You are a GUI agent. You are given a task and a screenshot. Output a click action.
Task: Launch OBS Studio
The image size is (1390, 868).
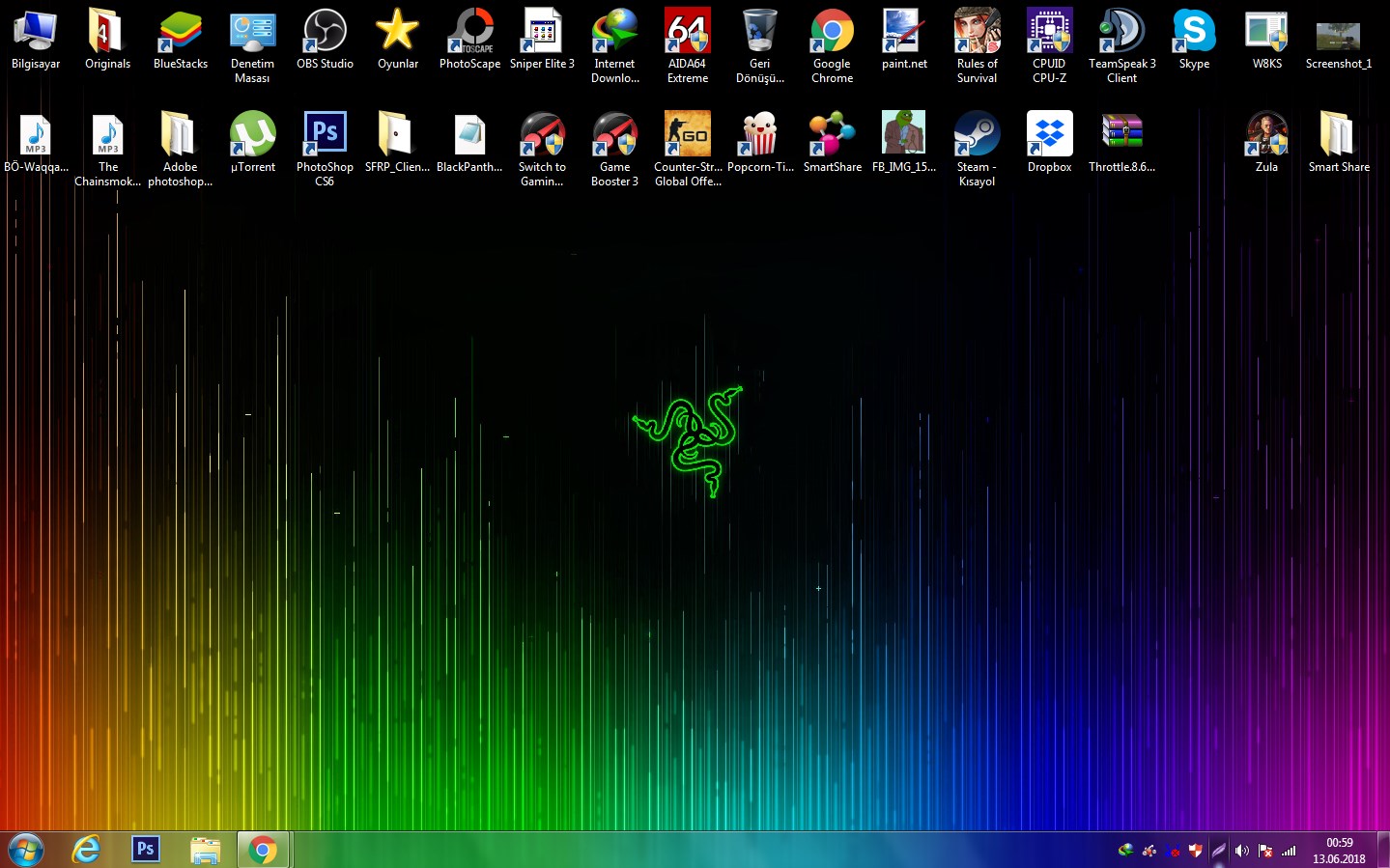(325, 40)
